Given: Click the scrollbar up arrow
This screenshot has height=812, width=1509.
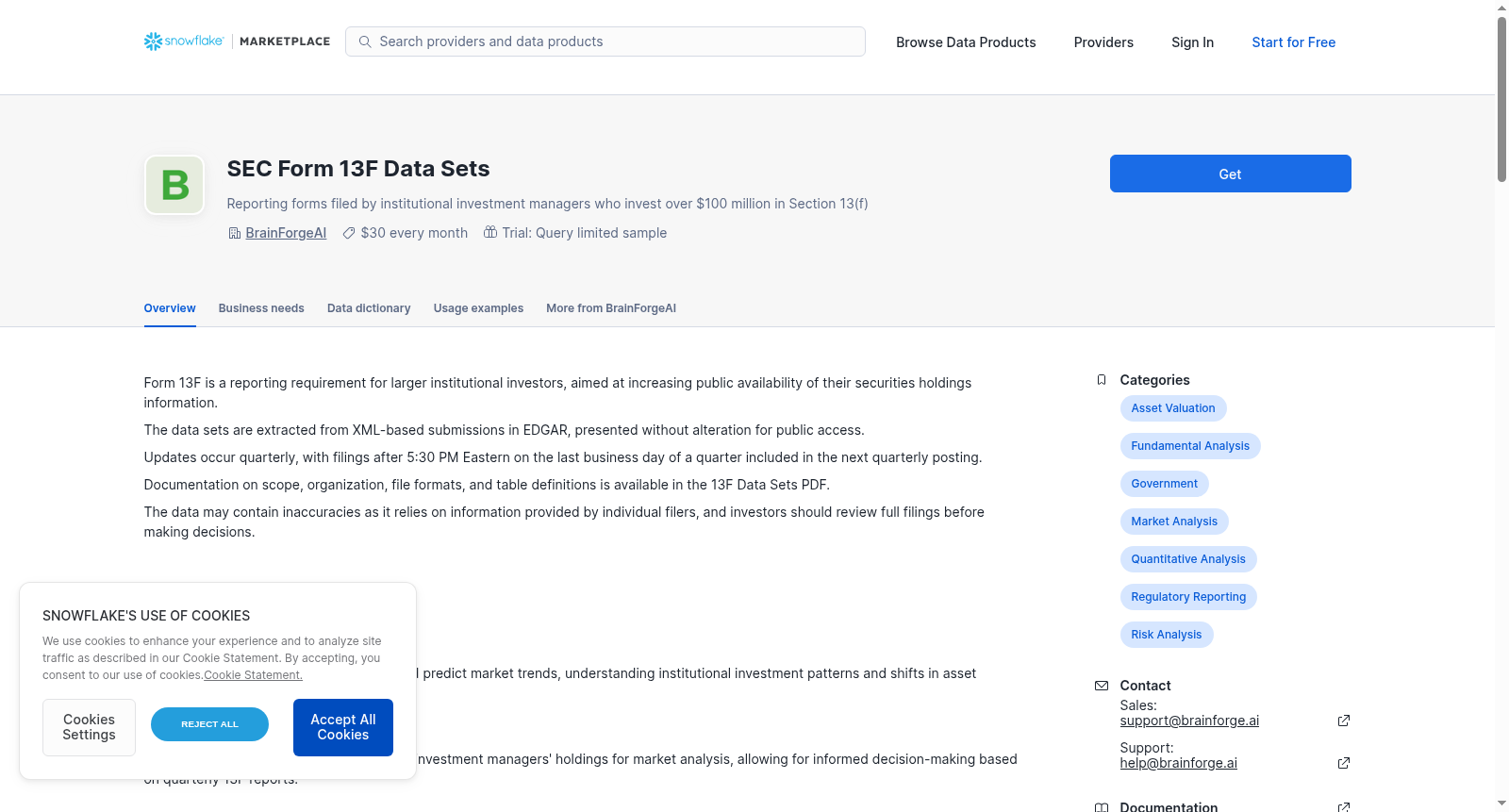Looking at the screenshot, I should [1501, 8].
